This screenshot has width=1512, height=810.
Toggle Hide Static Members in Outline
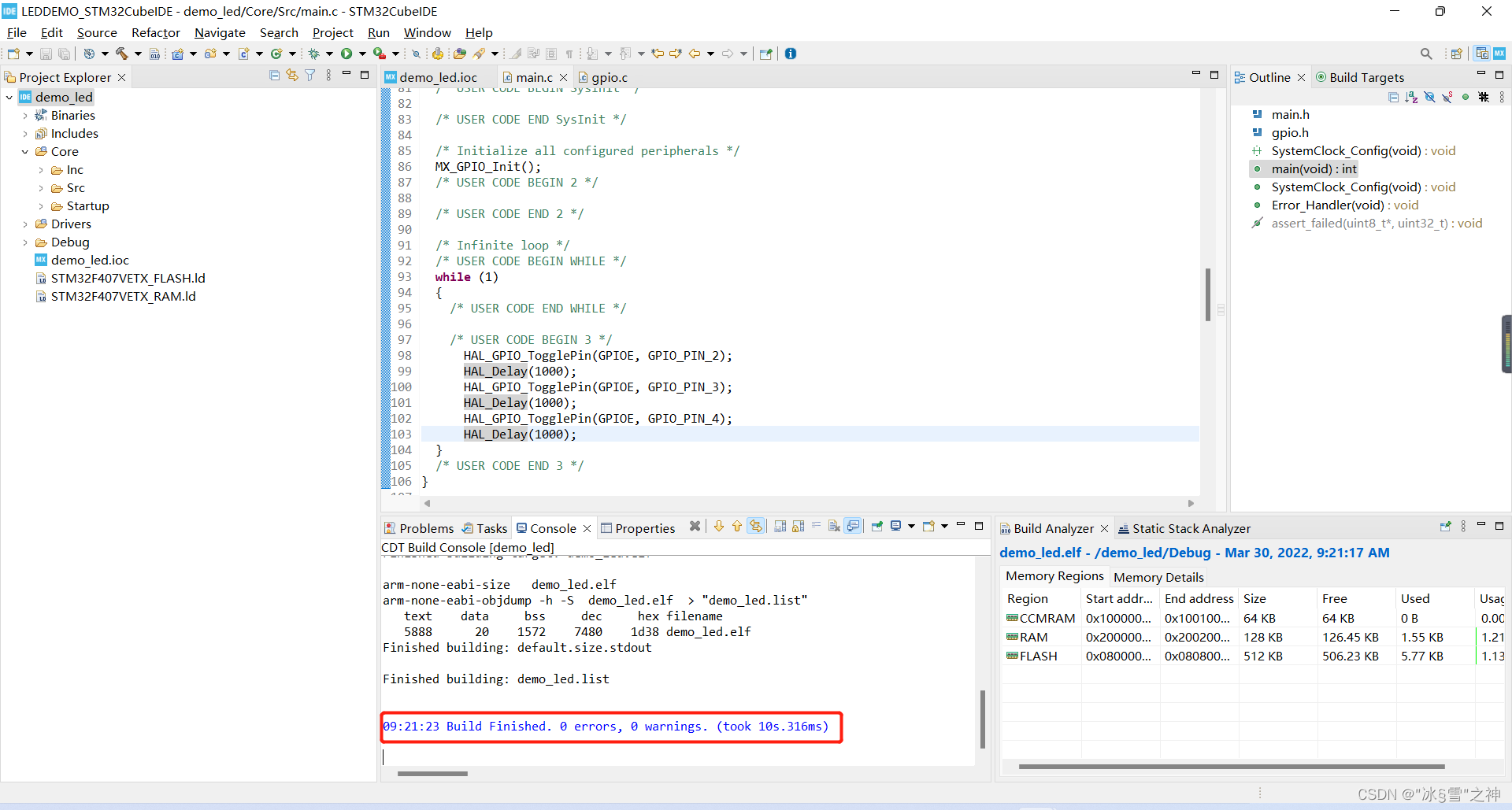pyautogui.click(x=1447, y=97)
